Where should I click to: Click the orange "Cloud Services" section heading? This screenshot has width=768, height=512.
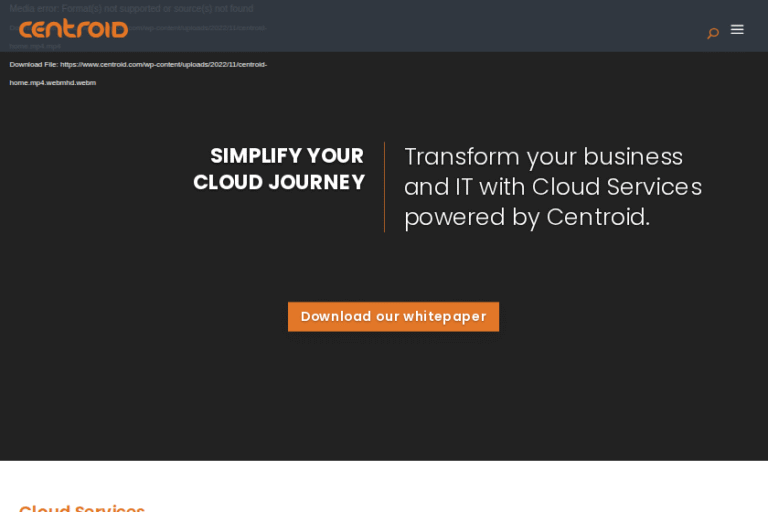(82, 508)
